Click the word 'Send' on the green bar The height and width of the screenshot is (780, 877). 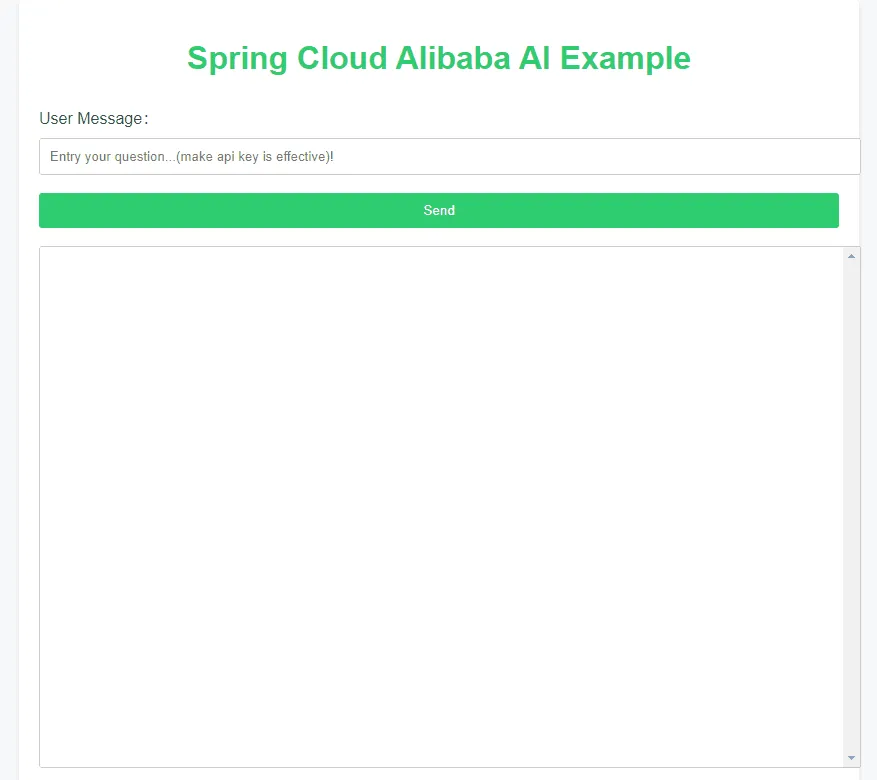[439, 211]
